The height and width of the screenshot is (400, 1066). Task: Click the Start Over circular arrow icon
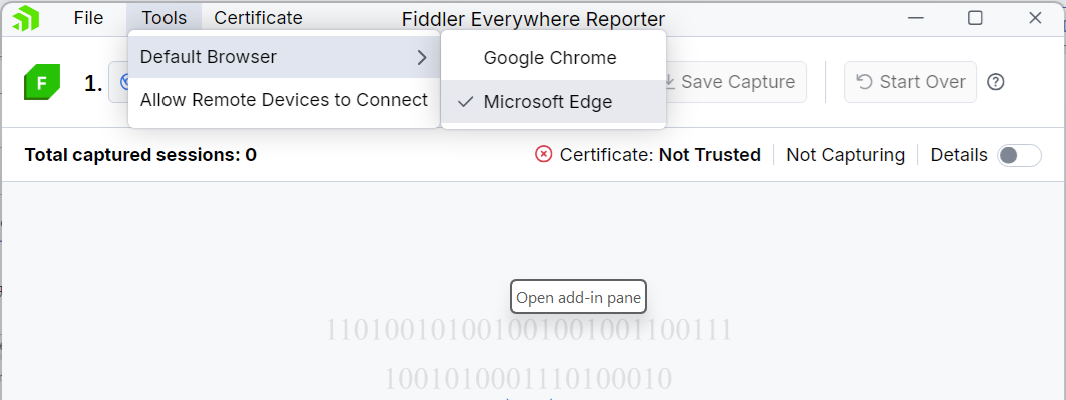[864, 82]
